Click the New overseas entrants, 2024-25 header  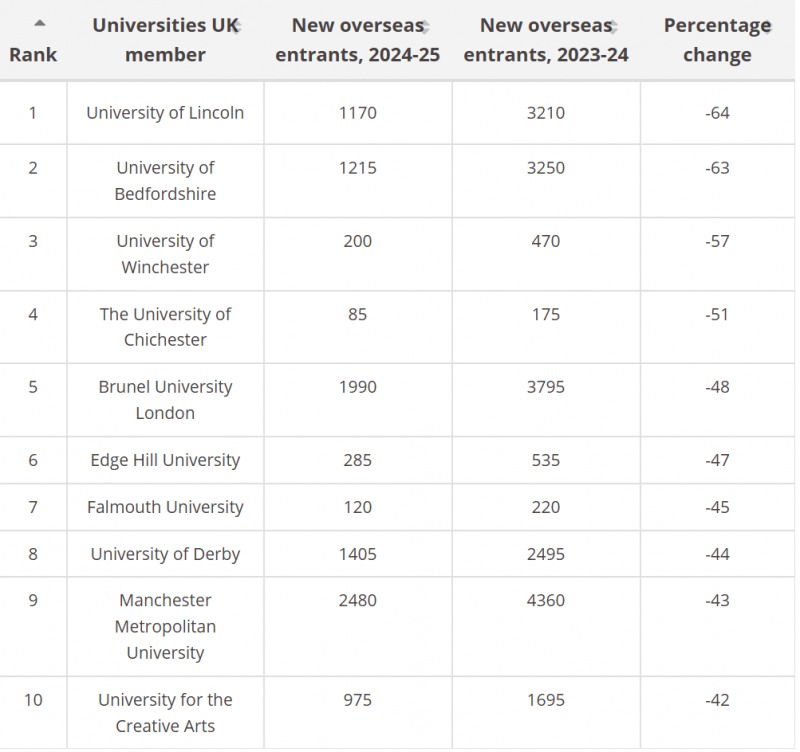click(x=357, y=40)
